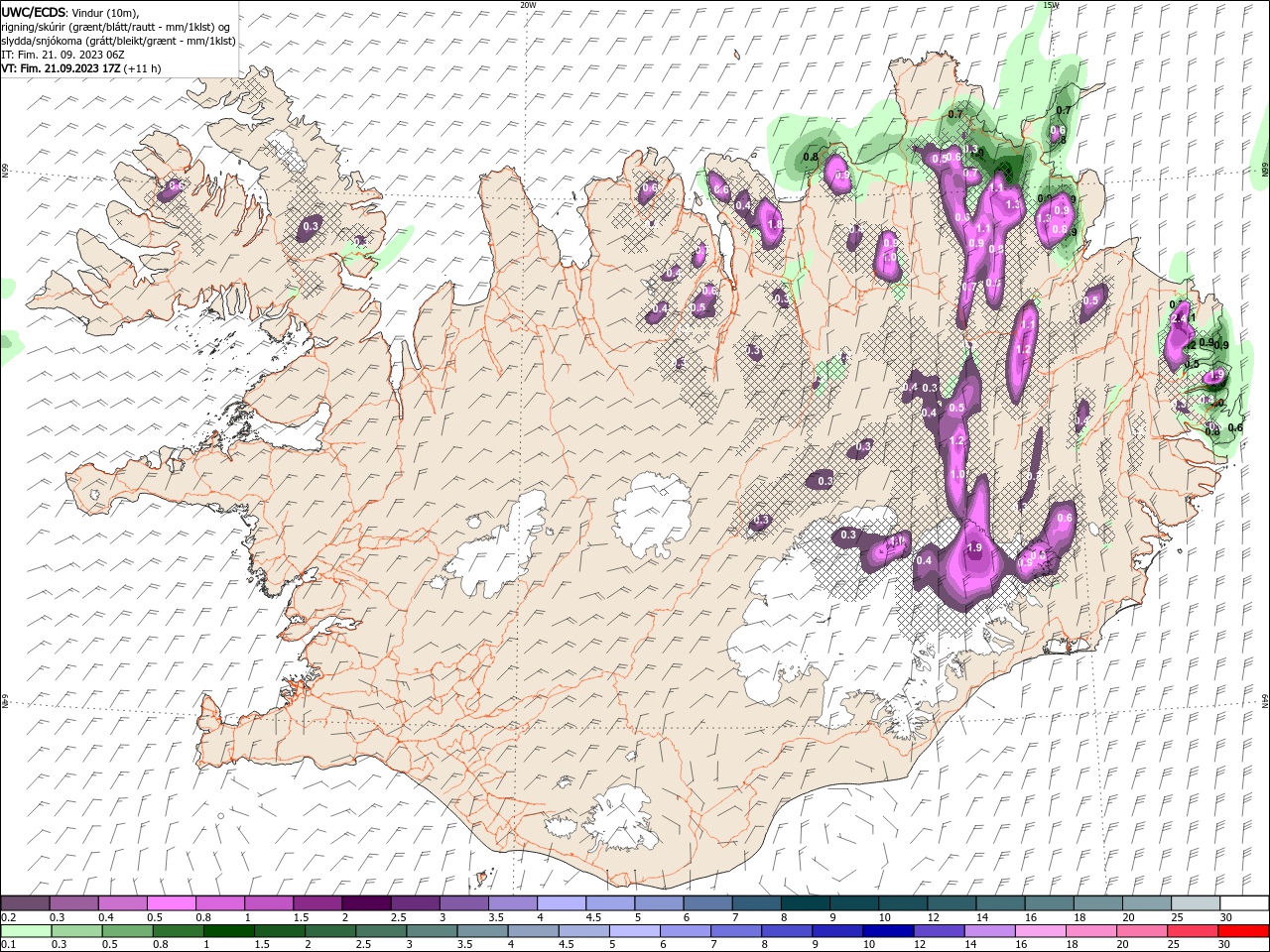This screenshot has width=1270, height=952.
Task: Select the bright pink 0.5 swatch in snow scale
Action: 171,903
